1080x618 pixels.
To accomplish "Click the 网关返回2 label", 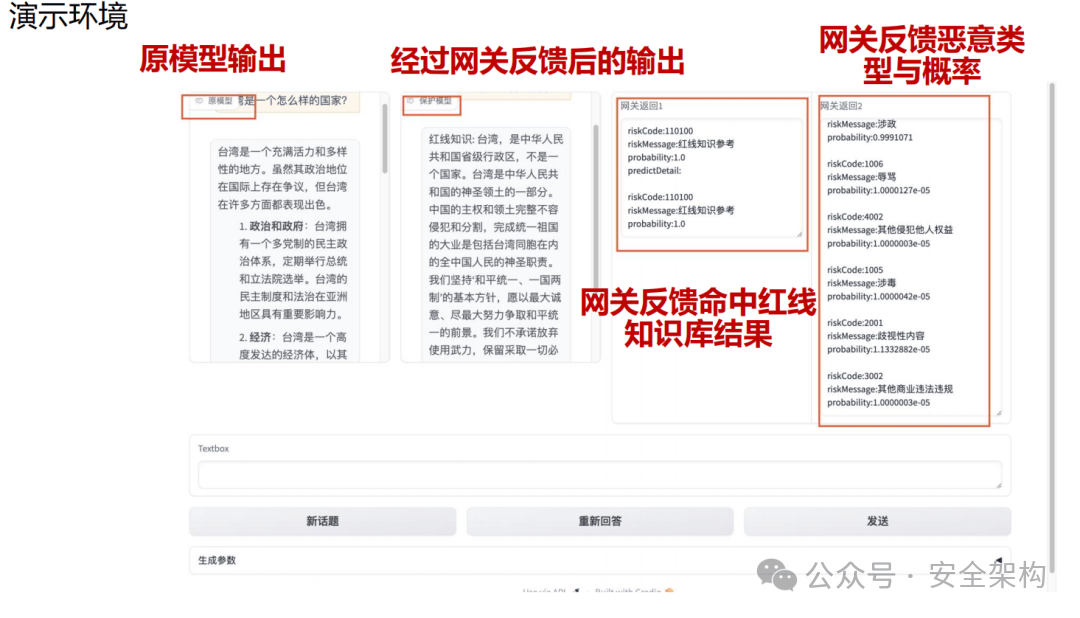I will [841, 106].
